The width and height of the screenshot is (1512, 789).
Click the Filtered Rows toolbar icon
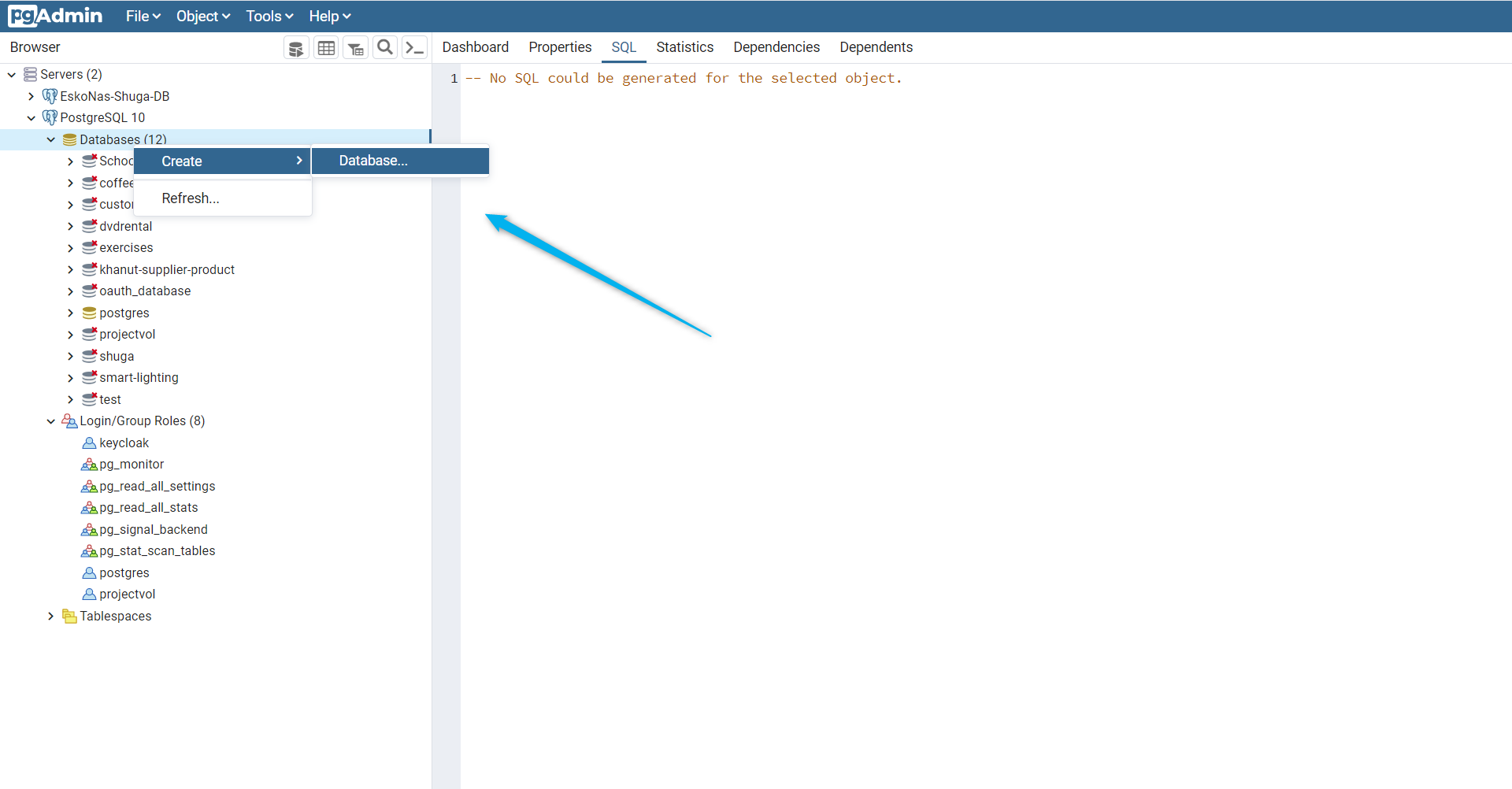[356, 48]
